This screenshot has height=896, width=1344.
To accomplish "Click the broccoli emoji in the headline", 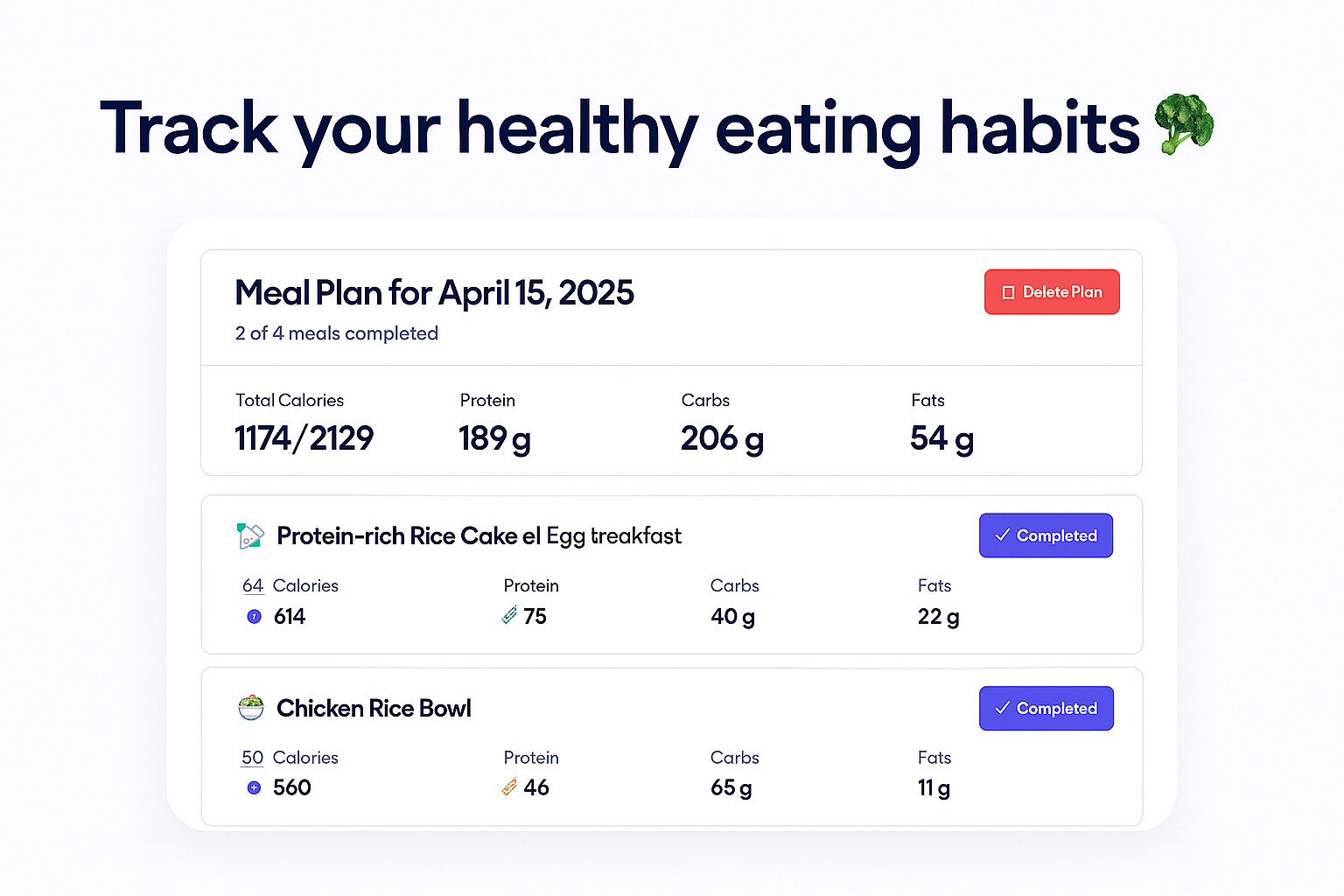I will (x=1184, y=124).
